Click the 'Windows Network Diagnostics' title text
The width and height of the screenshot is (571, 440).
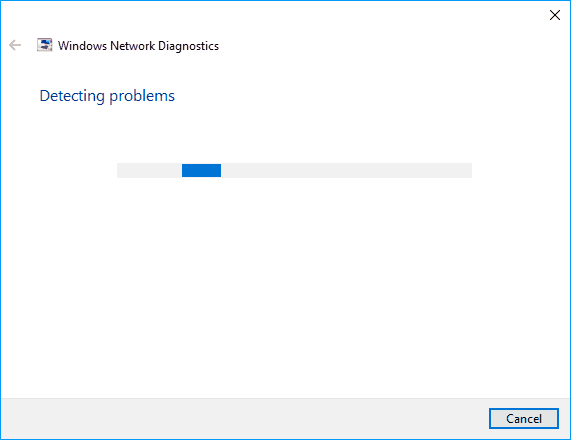(138, 46)
